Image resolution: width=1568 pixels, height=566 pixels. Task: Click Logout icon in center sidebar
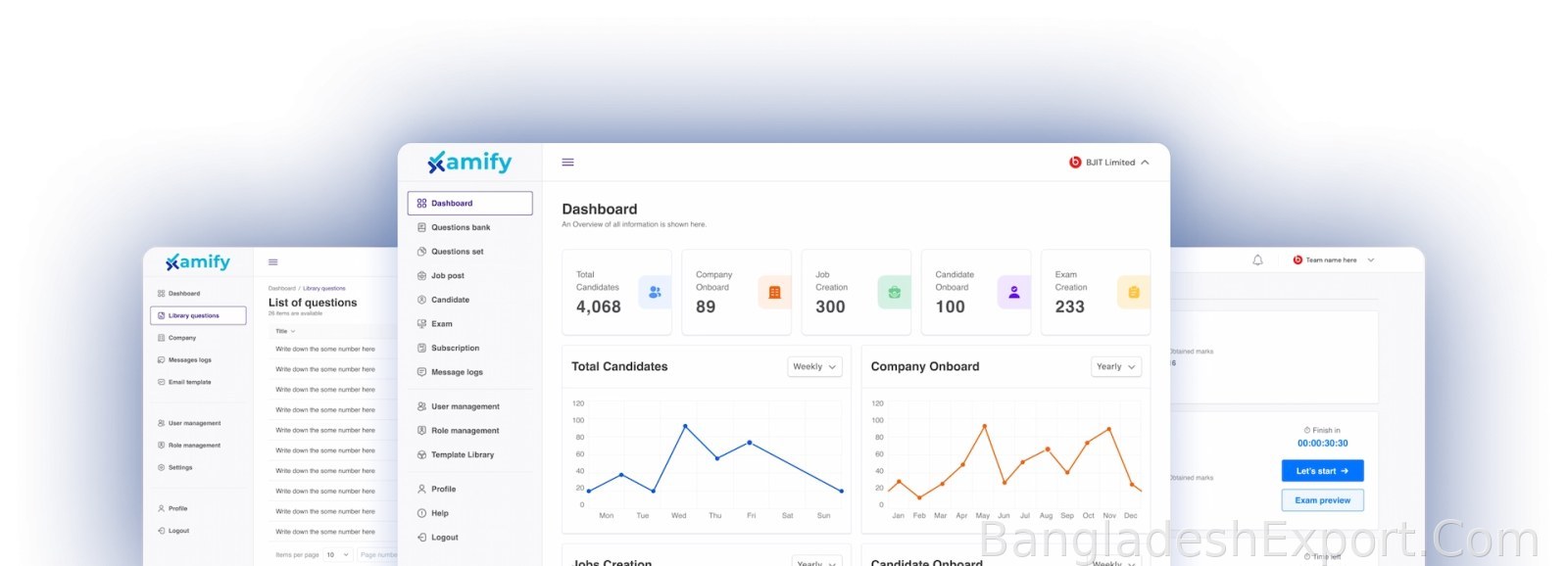coord(421,538)
